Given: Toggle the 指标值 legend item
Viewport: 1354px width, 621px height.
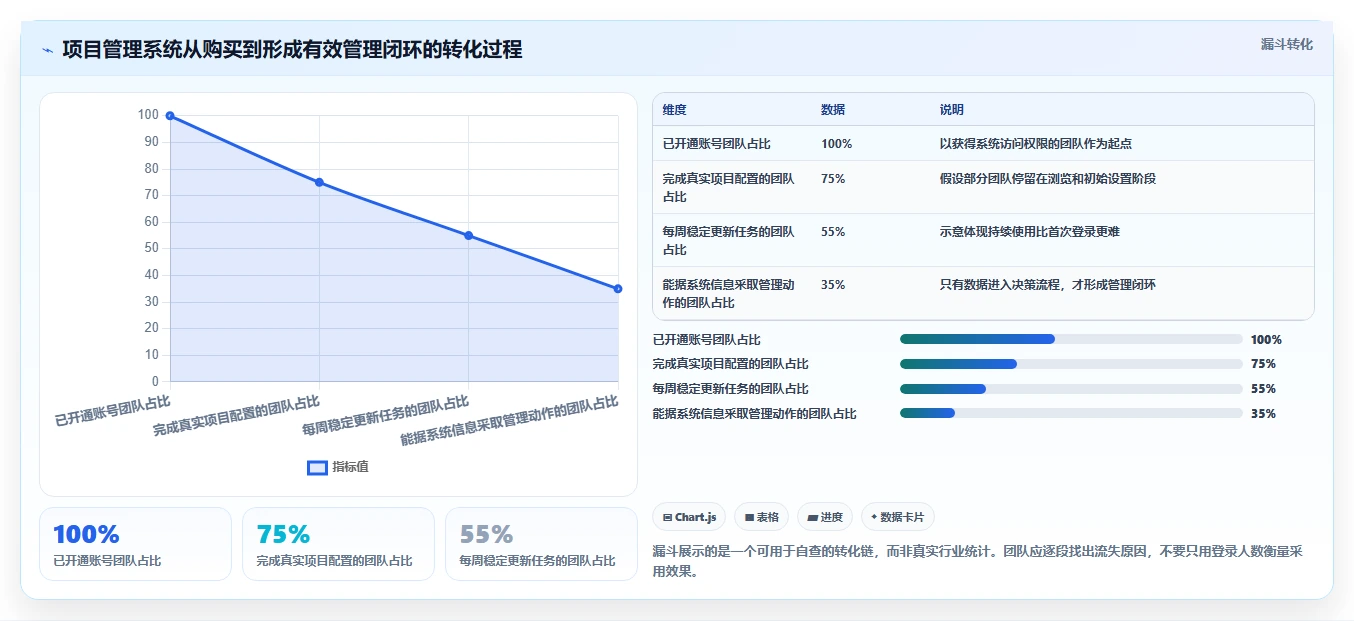Looking at the screenshot, I should [338, 467].
